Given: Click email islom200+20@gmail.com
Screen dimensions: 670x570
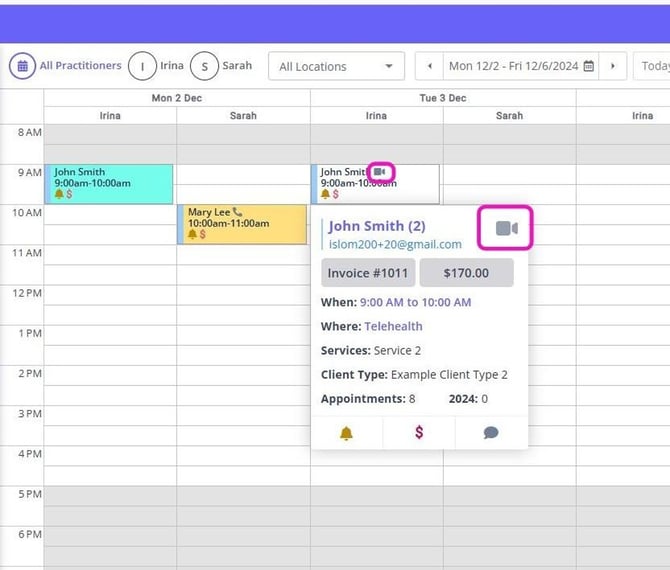Looking at the screenshot, I should 395,244.
